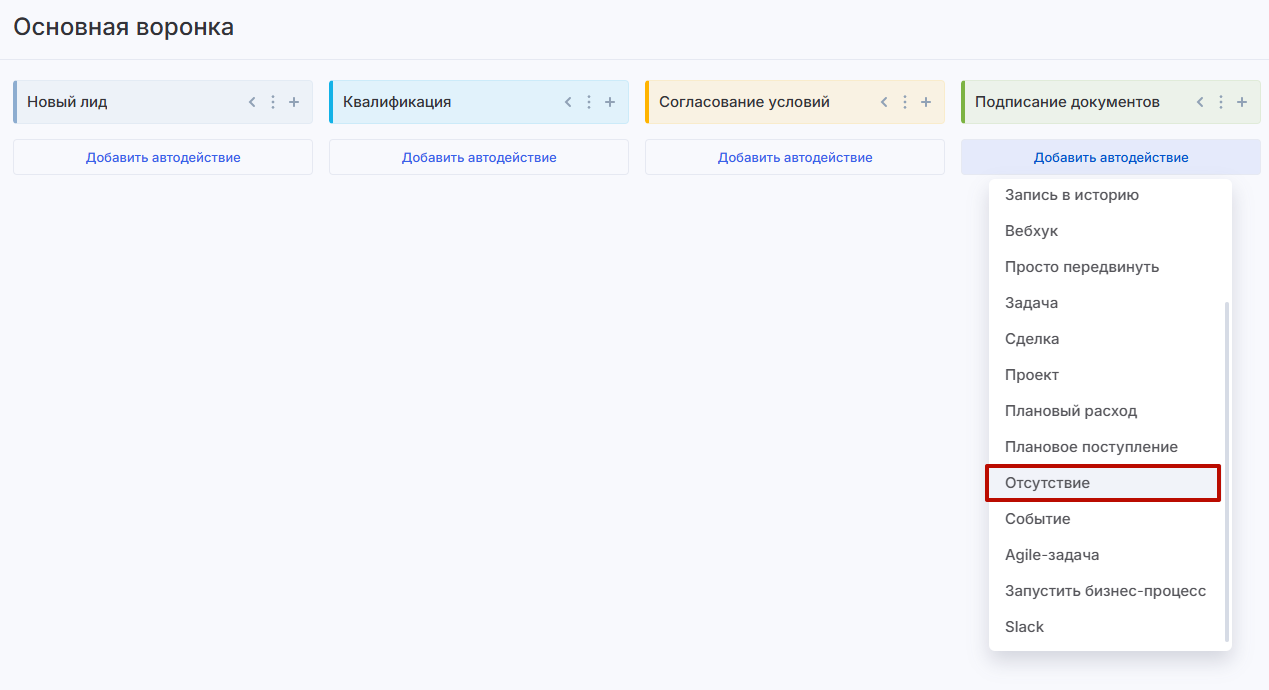Screen dimensions: 1269x690
Task: Click the plus icon in Новый лид column
Action: click(x=294, y=102)
